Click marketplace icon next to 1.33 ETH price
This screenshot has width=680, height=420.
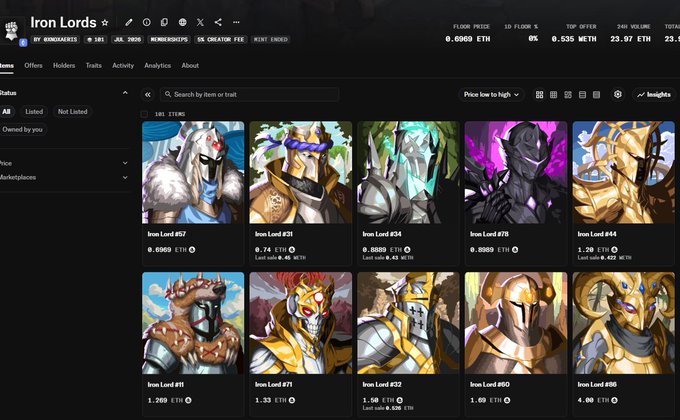pos(292,400)
